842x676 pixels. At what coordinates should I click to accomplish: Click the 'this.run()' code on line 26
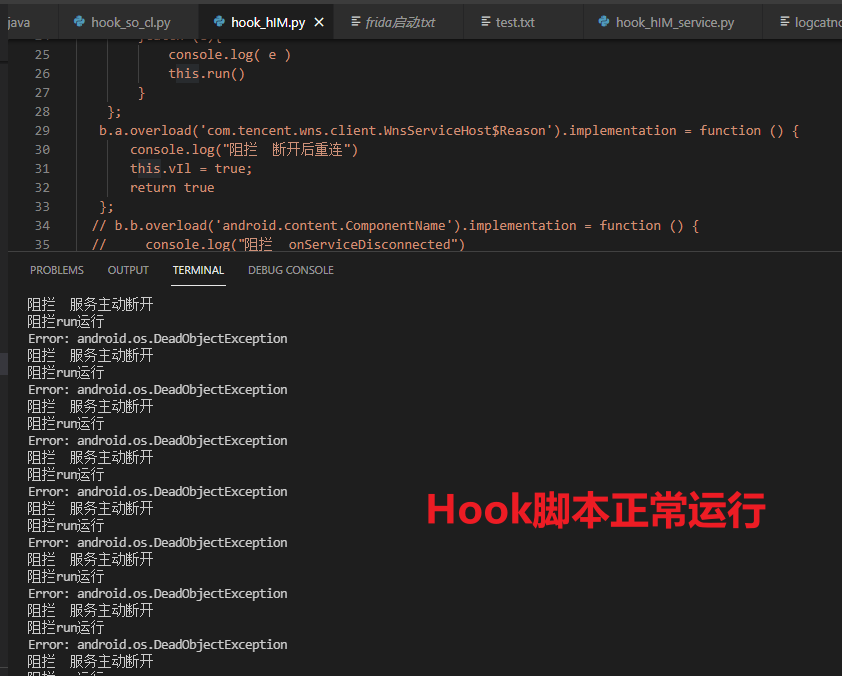(x=207, y=74)
